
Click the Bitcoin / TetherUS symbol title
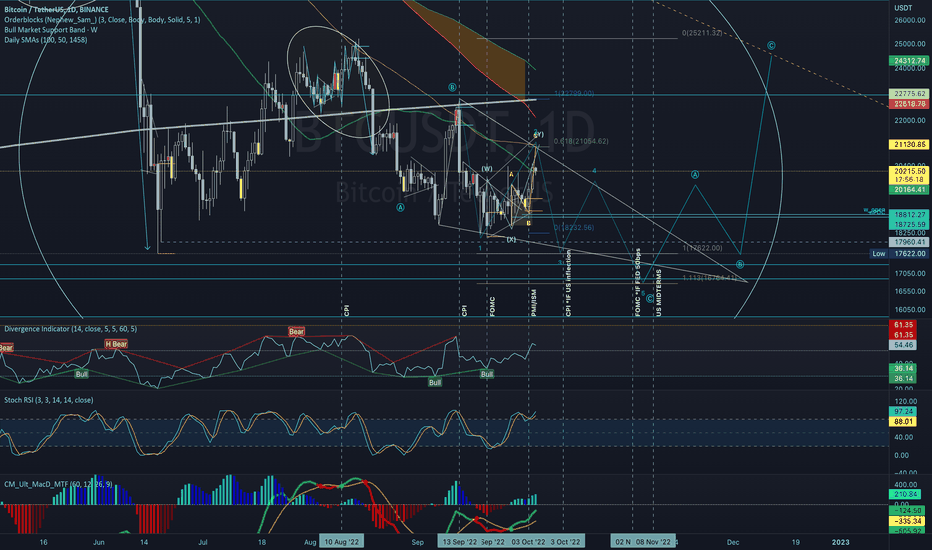[x=56, y=10]
